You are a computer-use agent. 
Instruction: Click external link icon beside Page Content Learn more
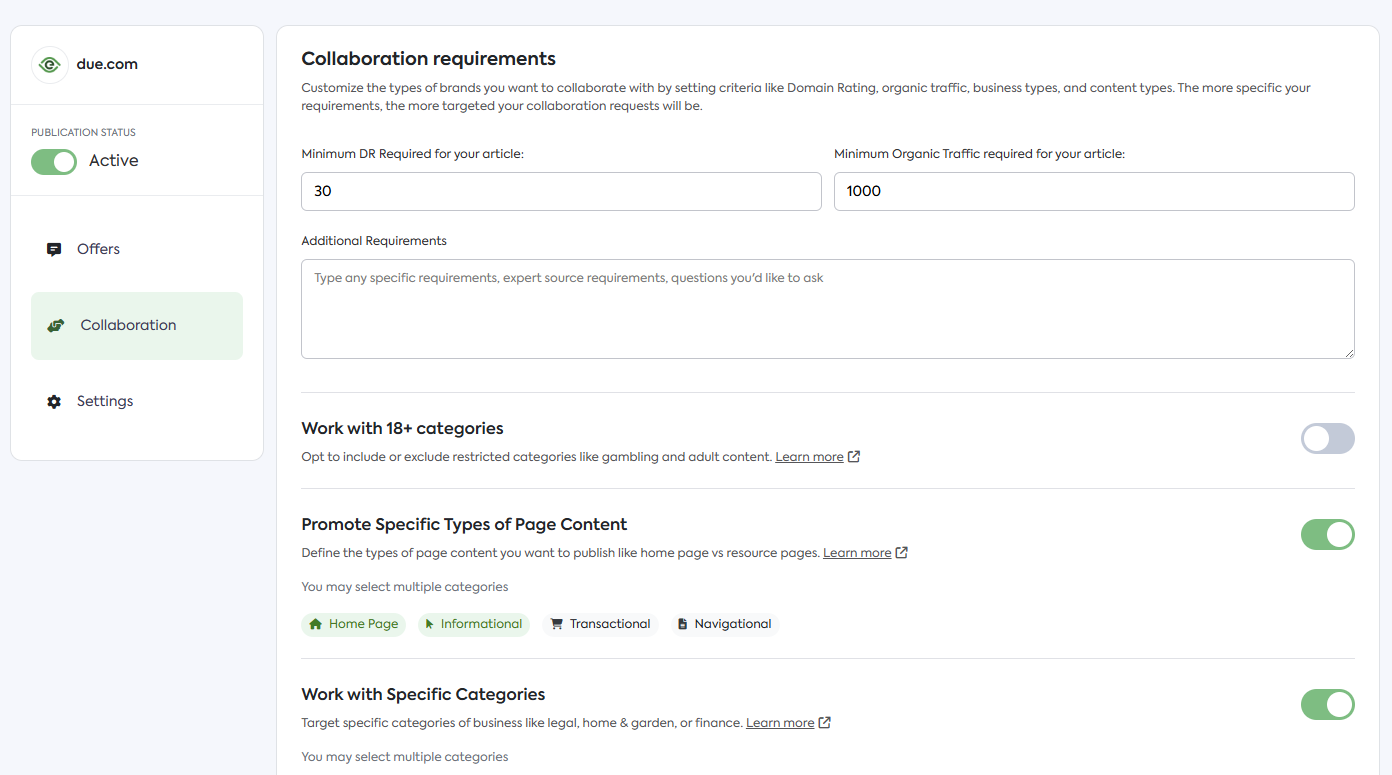click(902, 553)
